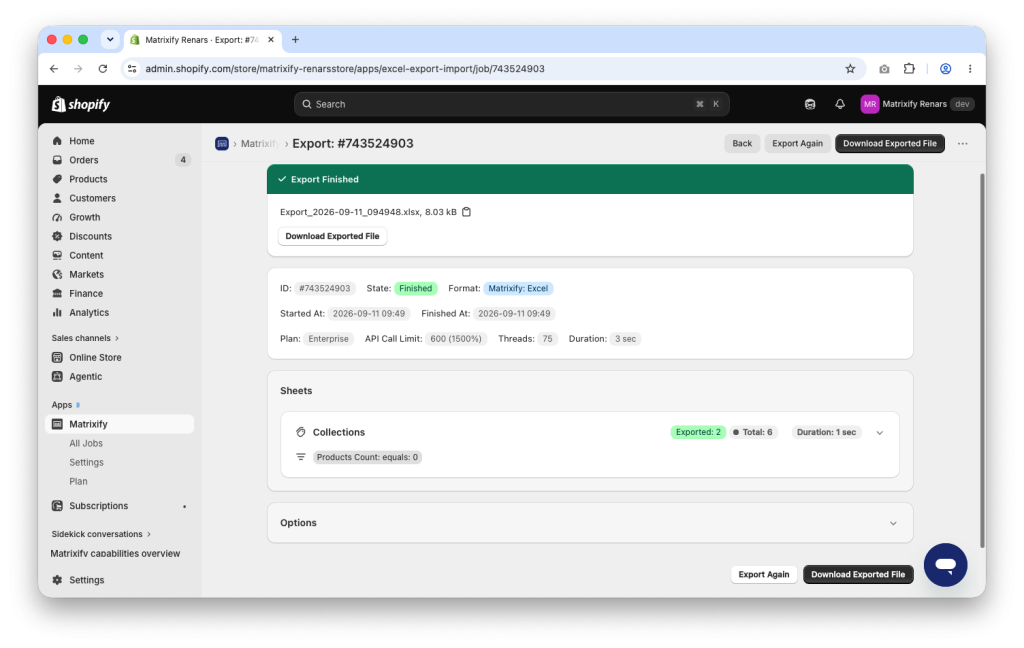The image size is (1024, 648).
Task: Click the browser address bar URL
Action: point(345,69)
